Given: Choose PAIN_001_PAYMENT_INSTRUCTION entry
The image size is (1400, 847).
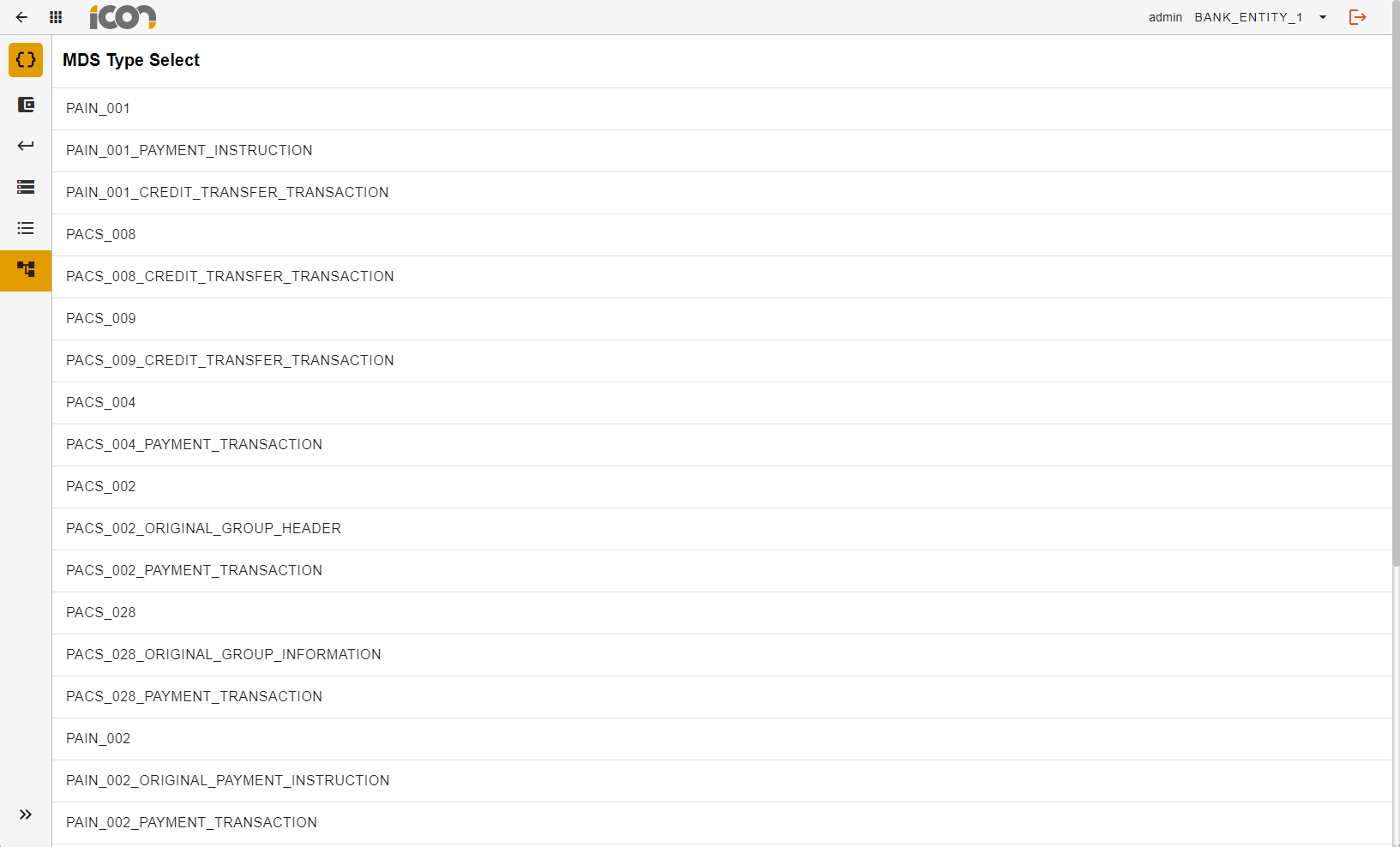Looking at the screenshot, I should click(x=189, y=151).
